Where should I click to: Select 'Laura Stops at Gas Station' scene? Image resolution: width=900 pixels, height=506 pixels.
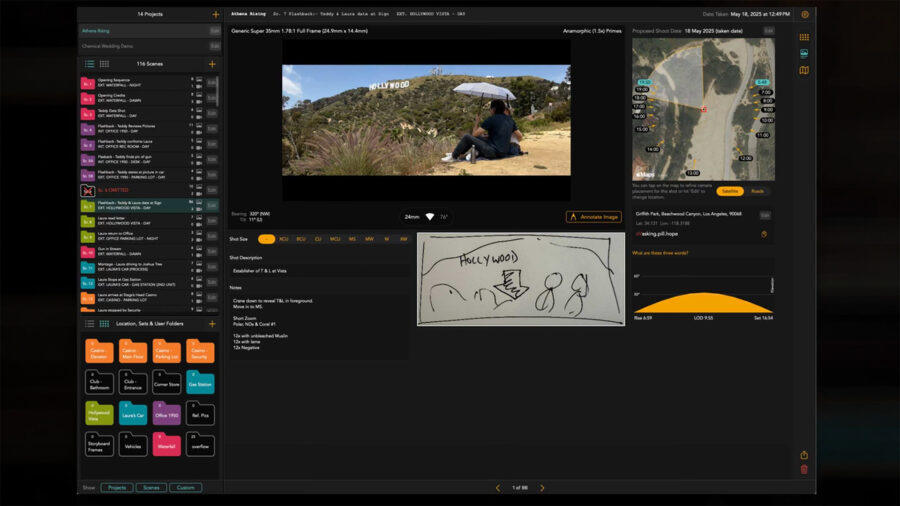coord(149,282)
